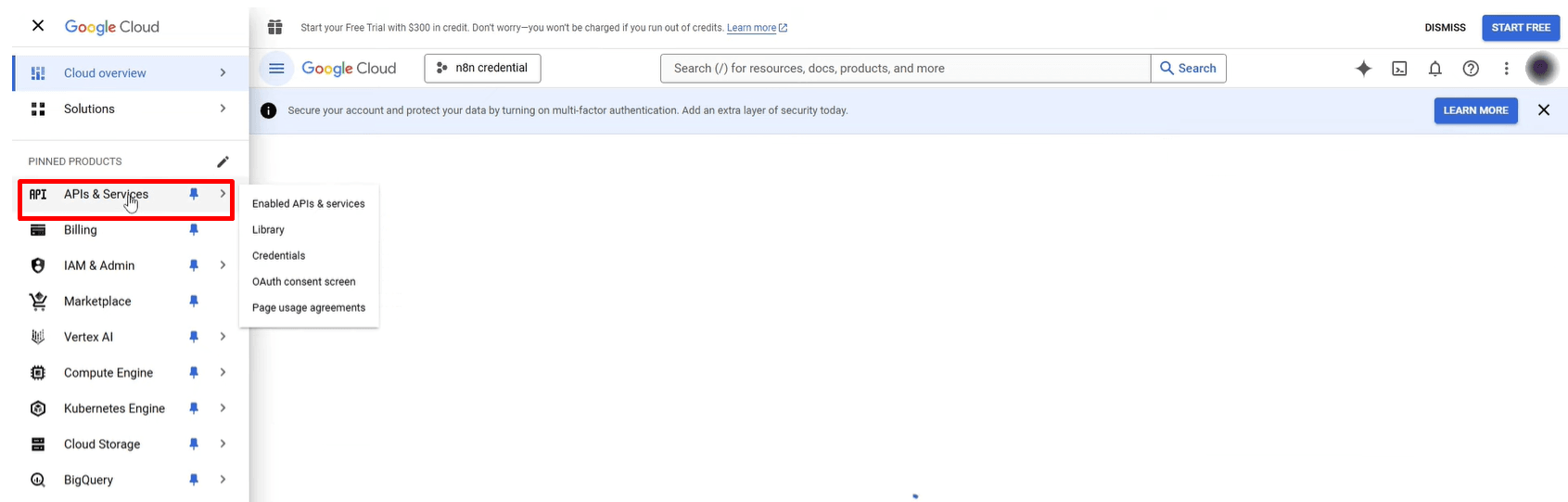This screenshot has width=1568, height=502.
Task: Click LEARN MORE about multi-factor authentication
Action: pos(1475,110)
